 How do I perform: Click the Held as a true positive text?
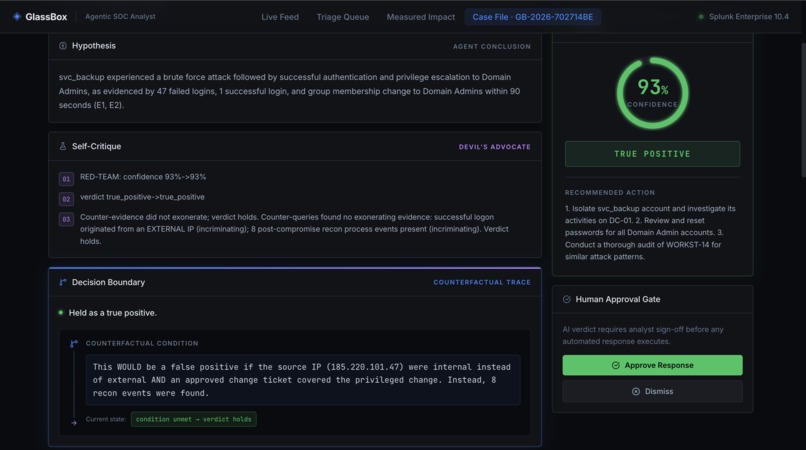pos(113,313)
